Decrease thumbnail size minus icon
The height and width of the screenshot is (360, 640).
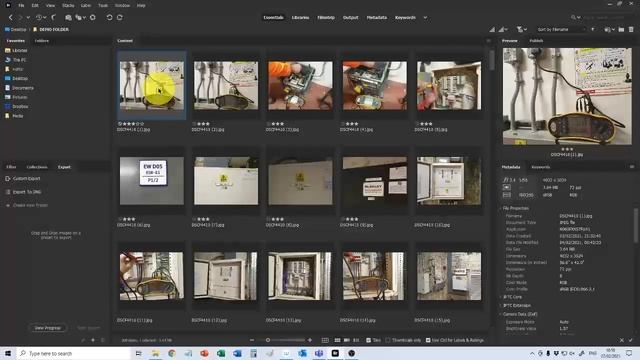click(252, 340)
